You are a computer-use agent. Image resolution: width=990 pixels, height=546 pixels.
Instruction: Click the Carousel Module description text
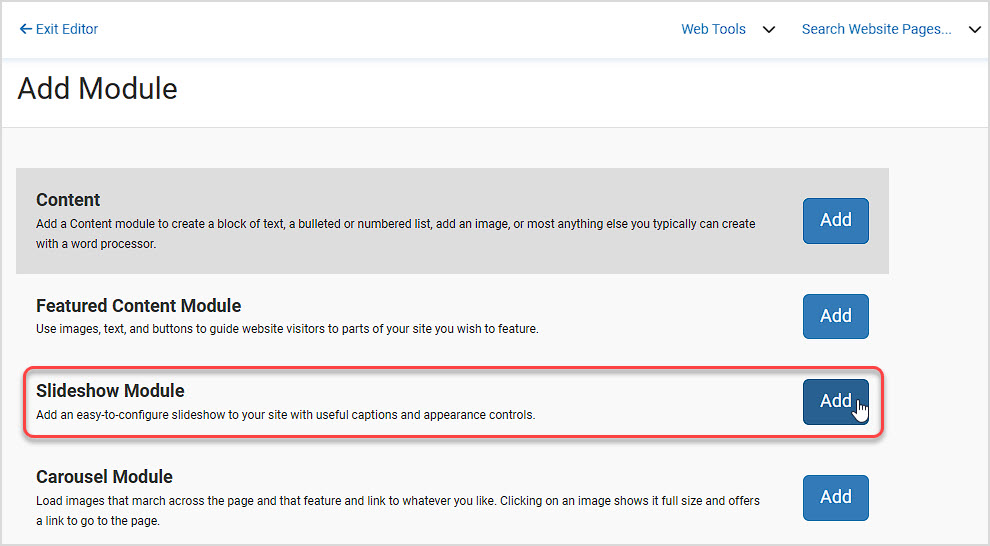tap(398, 511)
